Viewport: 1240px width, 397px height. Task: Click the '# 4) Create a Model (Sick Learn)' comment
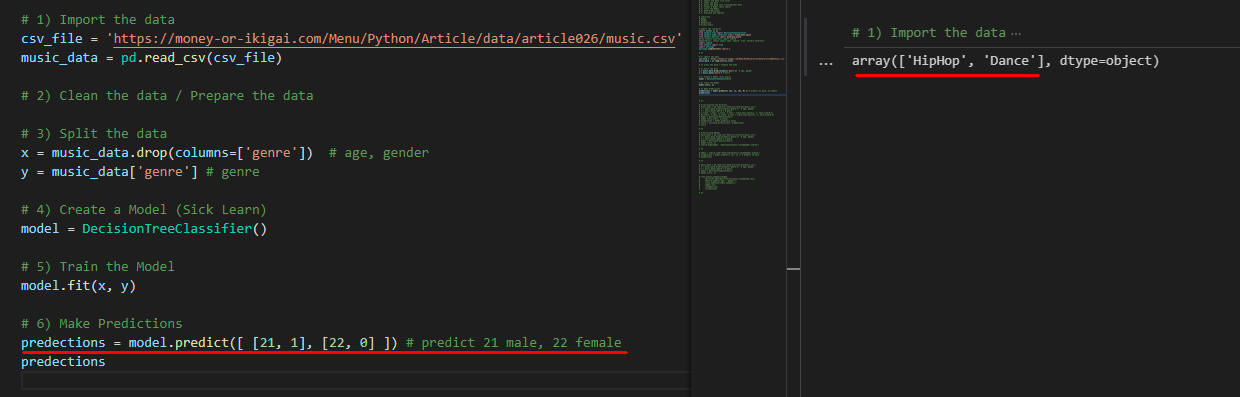143,210
